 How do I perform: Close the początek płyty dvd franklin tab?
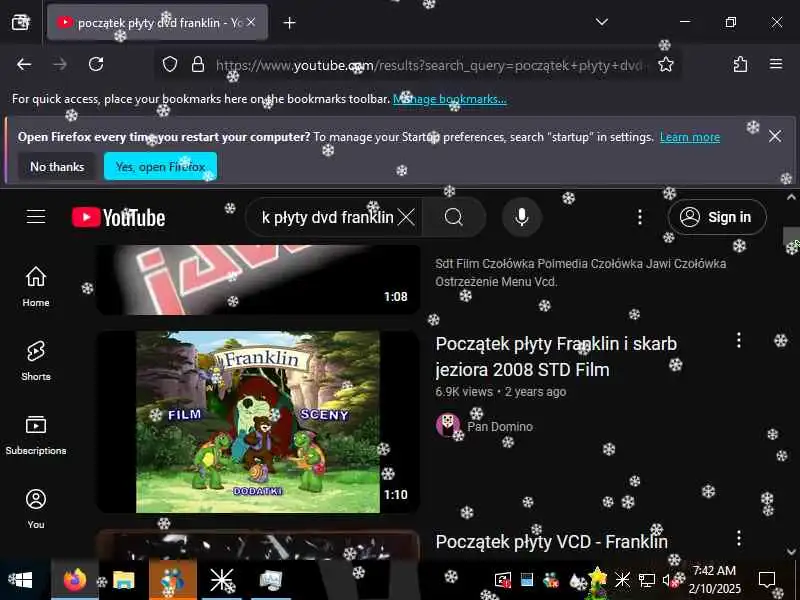251,22
